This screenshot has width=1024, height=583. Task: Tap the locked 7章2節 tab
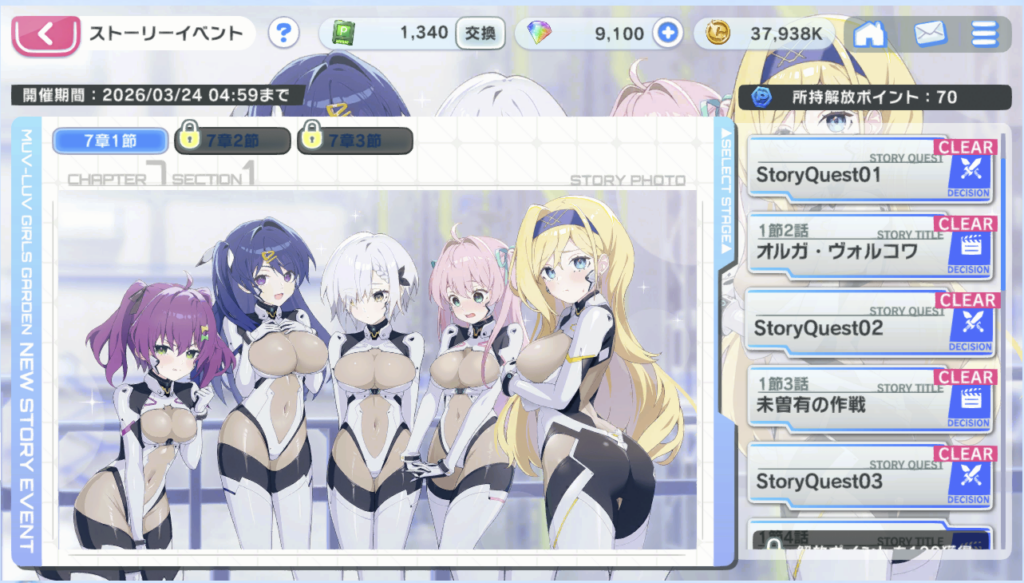coord(232,140)
